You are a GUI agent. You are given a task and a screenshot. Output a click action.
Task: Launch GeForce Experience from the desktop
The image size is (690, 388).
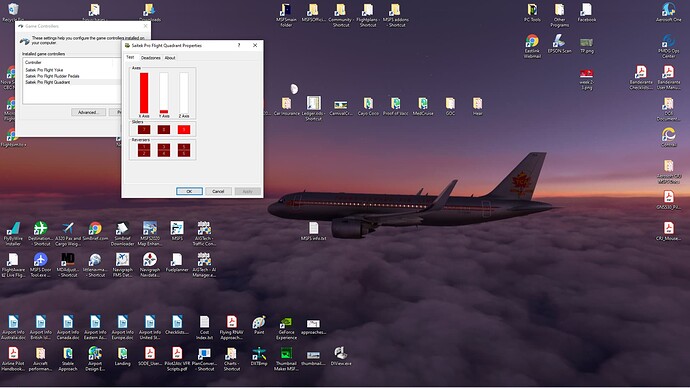tap(286, 328)
